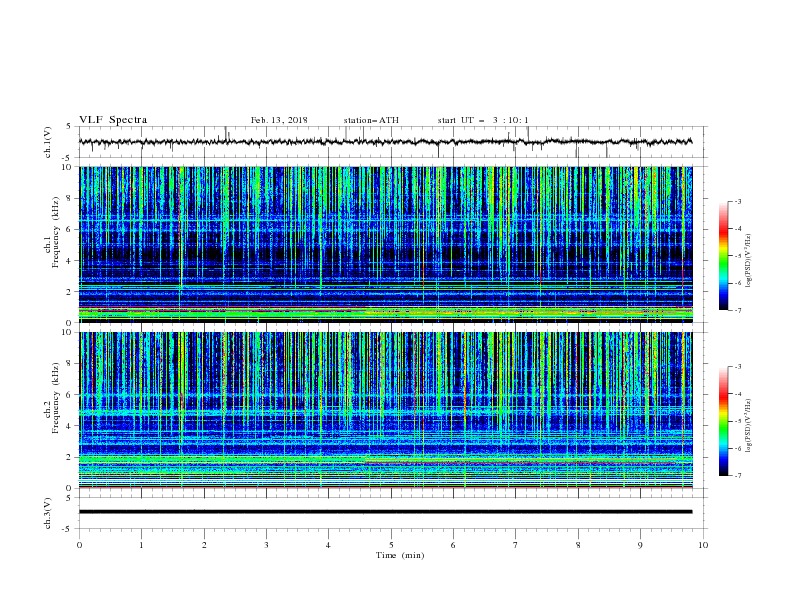Image resolution: width=792 pixels, height=612 pixels.
Task: Select the ch.1 "Frequency (kHz)" axis label
Action: point(56,232)
